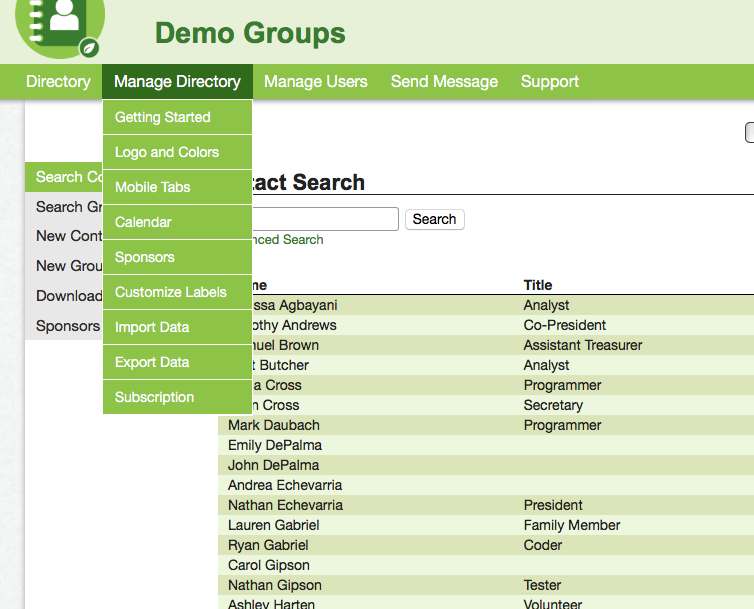Viewport: 754px width, 609px height.
Task: Select Mobile Tabs from dropdown
Action: pos(153,187)
